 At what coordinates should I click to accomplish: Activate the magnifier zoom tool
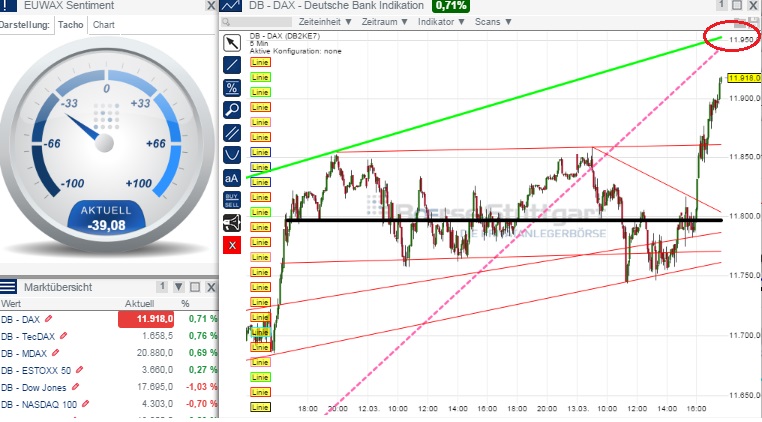pyautogui.click(x=232, y=110)
